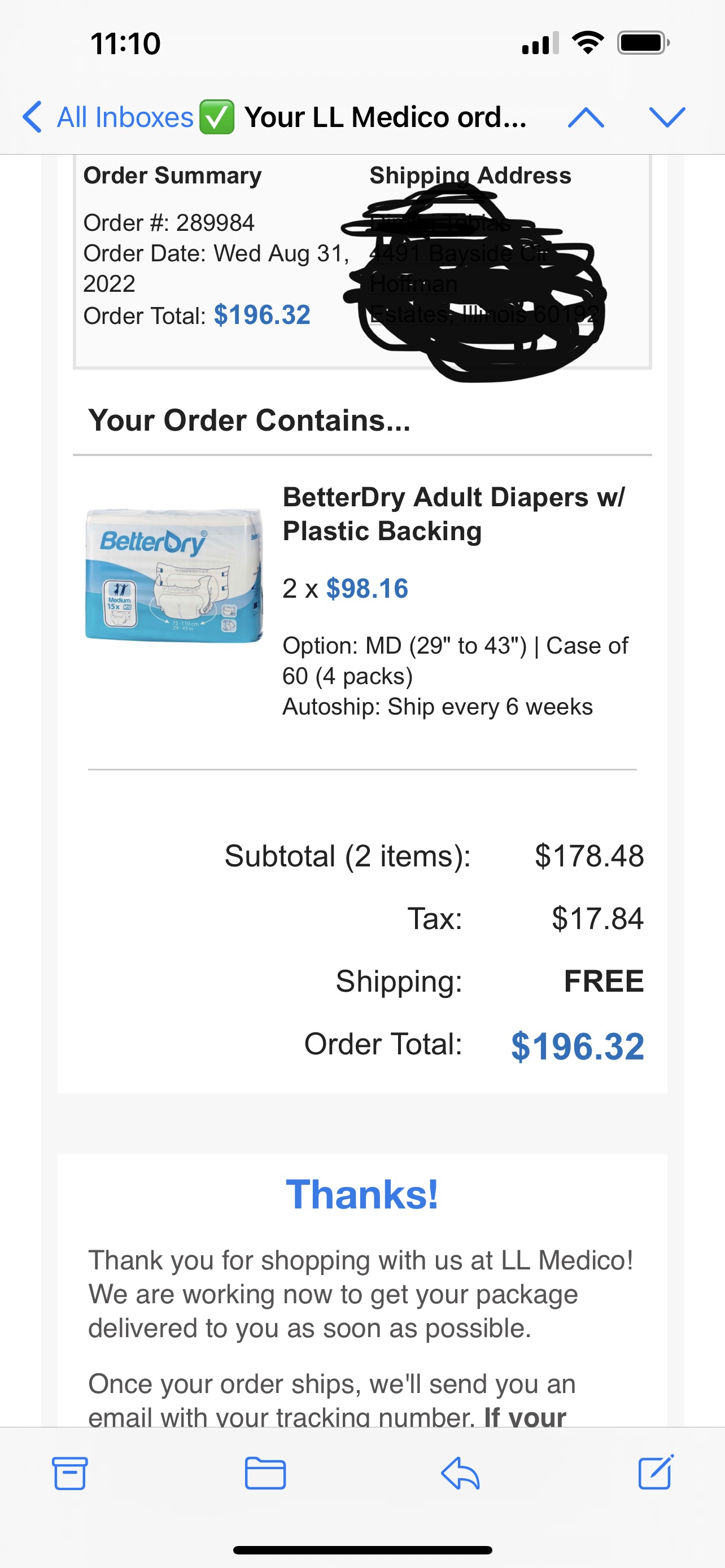Screen dimensions: 725x1568
Task: Tap the home indicator bar at bottom
Action: (x=362, y=1550)
